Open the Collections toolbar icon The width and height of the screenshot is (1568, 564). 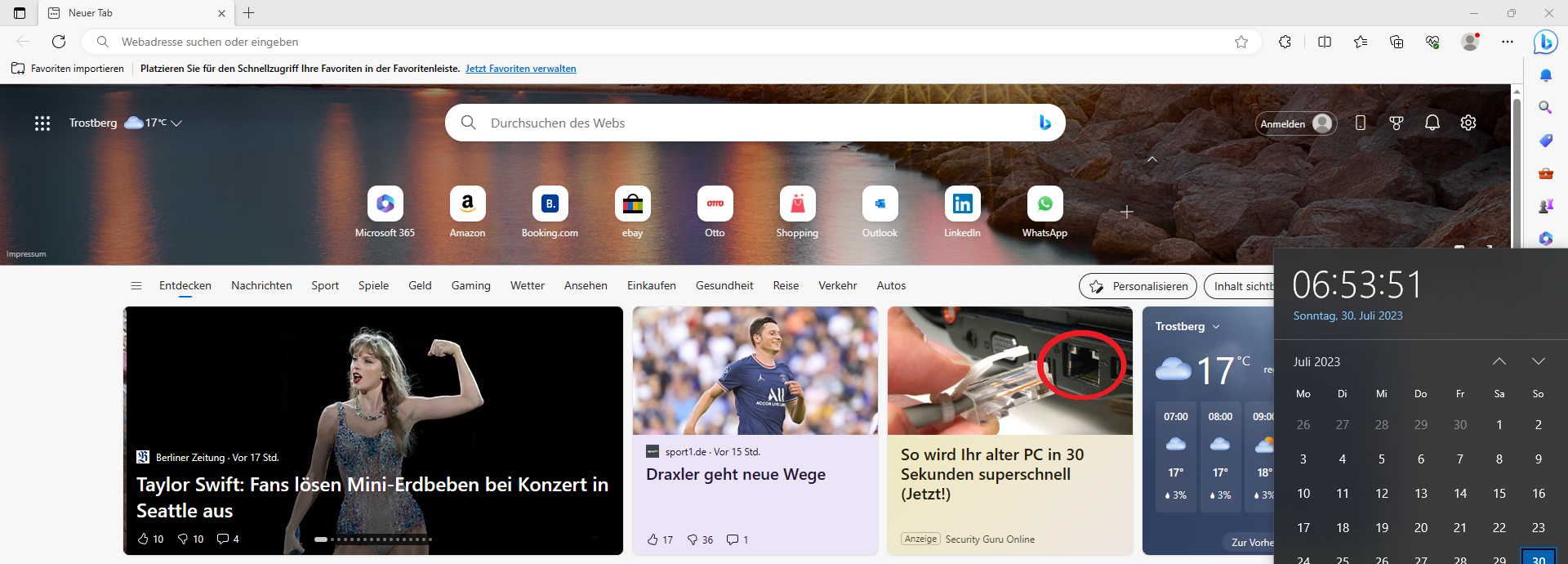(1396, 42)
